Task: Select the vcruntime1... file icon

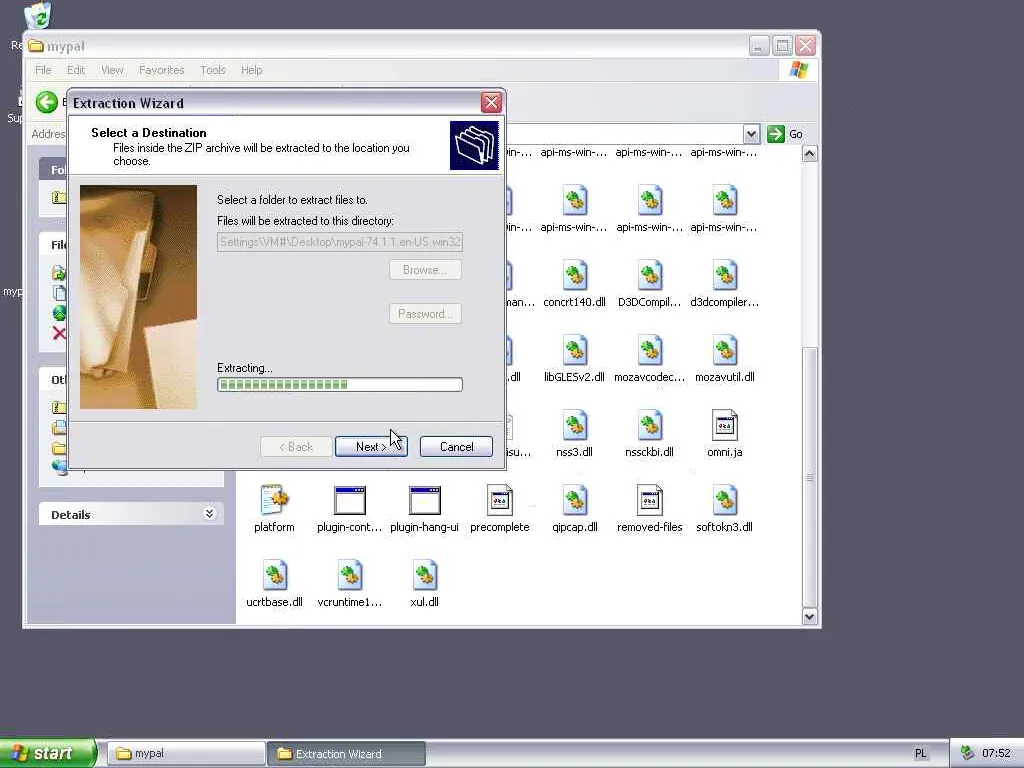Action: (x=349, y=575)
